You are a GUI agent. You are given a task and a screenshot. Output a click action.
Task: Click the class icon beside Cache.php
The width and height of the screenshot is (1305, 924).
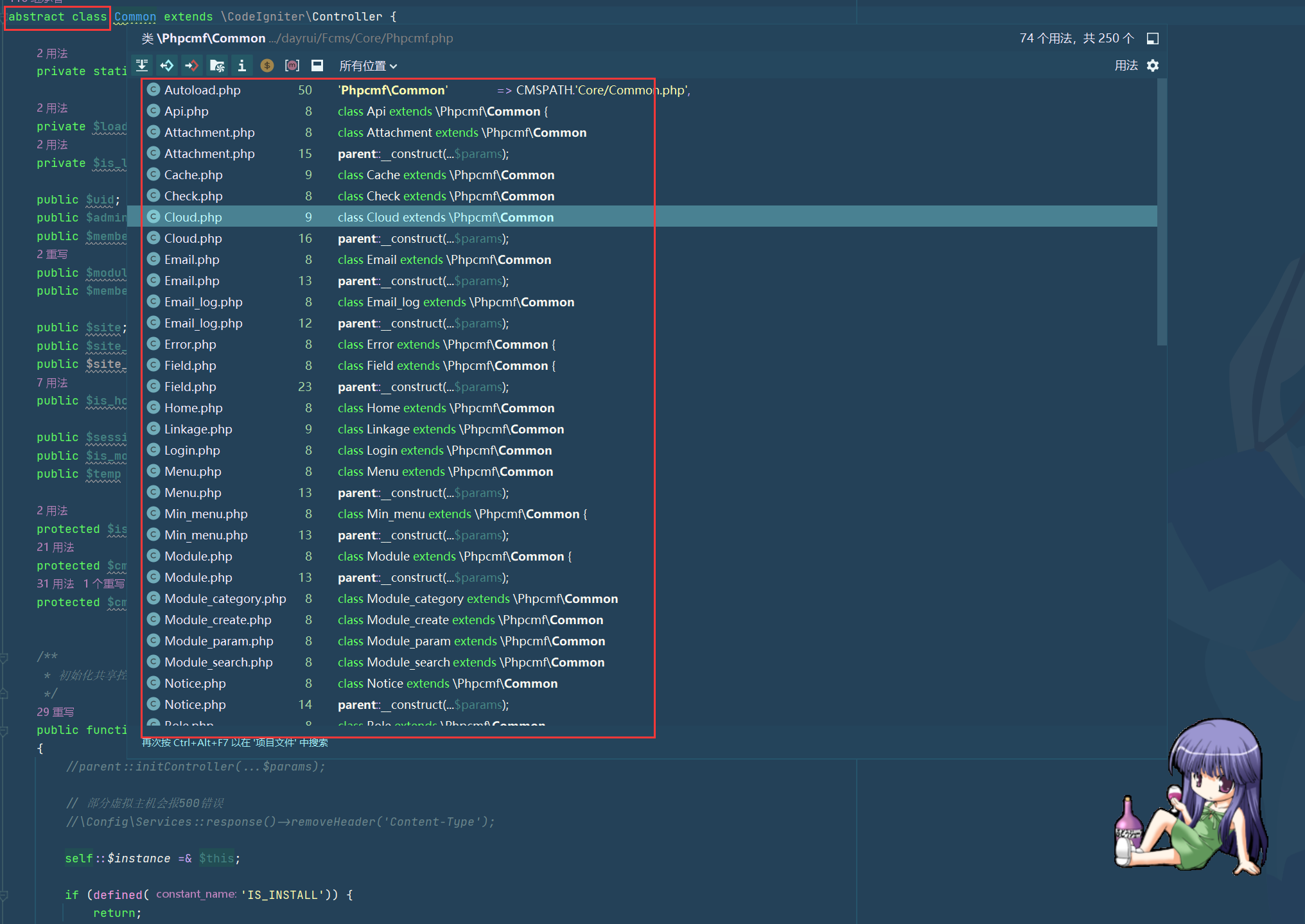click(x=153, y=174)
